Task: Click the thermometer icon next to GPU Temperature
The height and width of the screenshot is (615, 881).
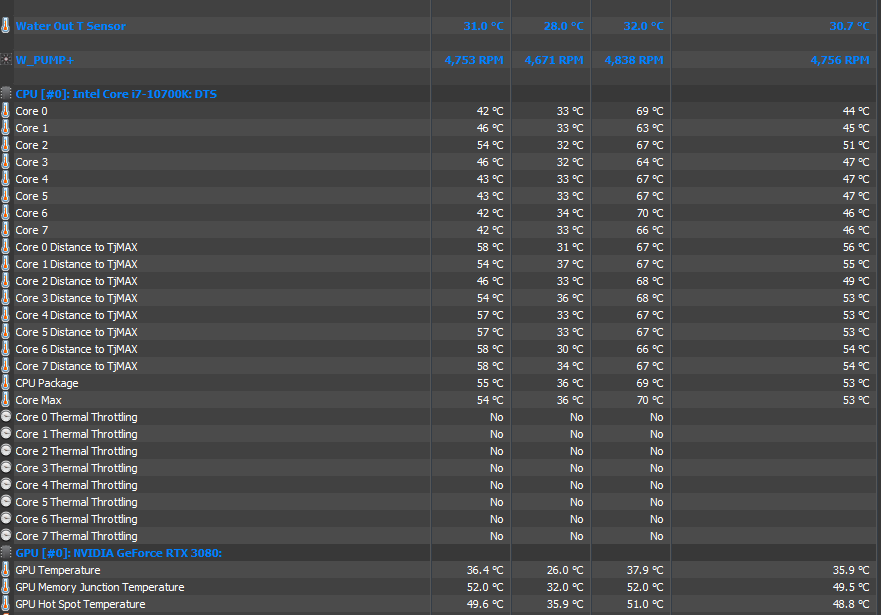Action: 6,570
